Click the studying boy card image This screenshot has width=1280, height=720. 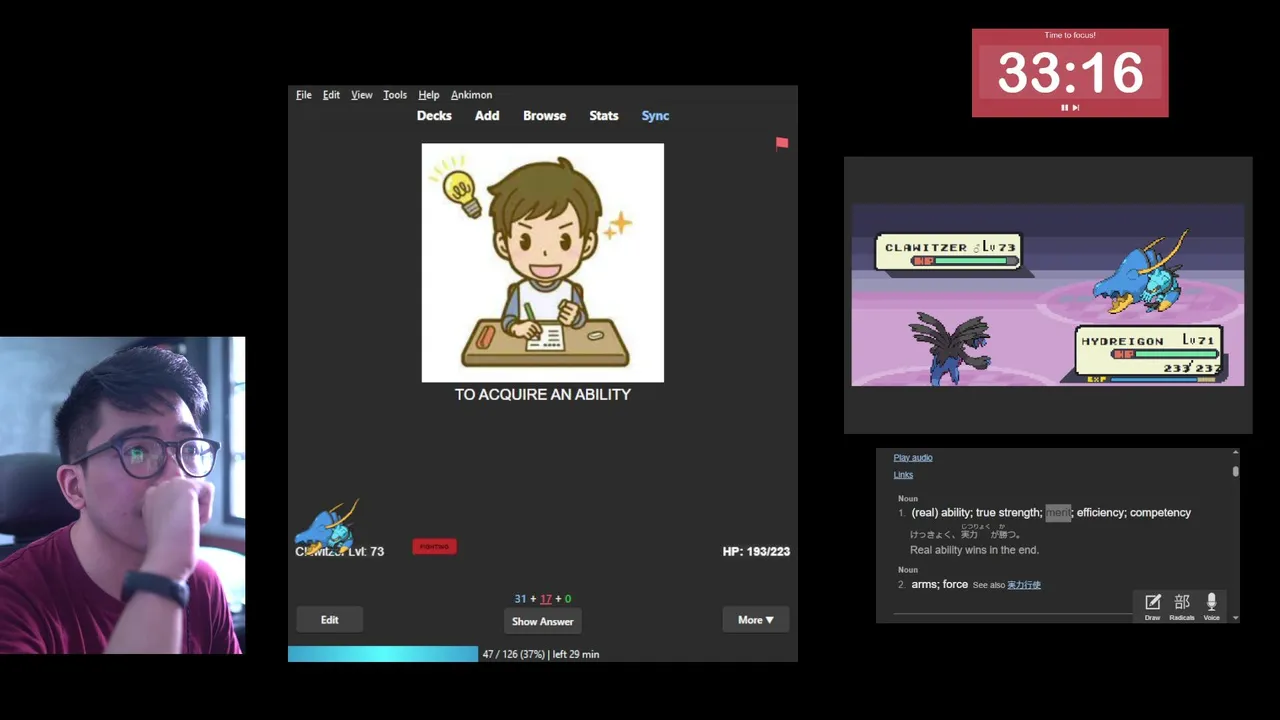(x=543, y=263)
